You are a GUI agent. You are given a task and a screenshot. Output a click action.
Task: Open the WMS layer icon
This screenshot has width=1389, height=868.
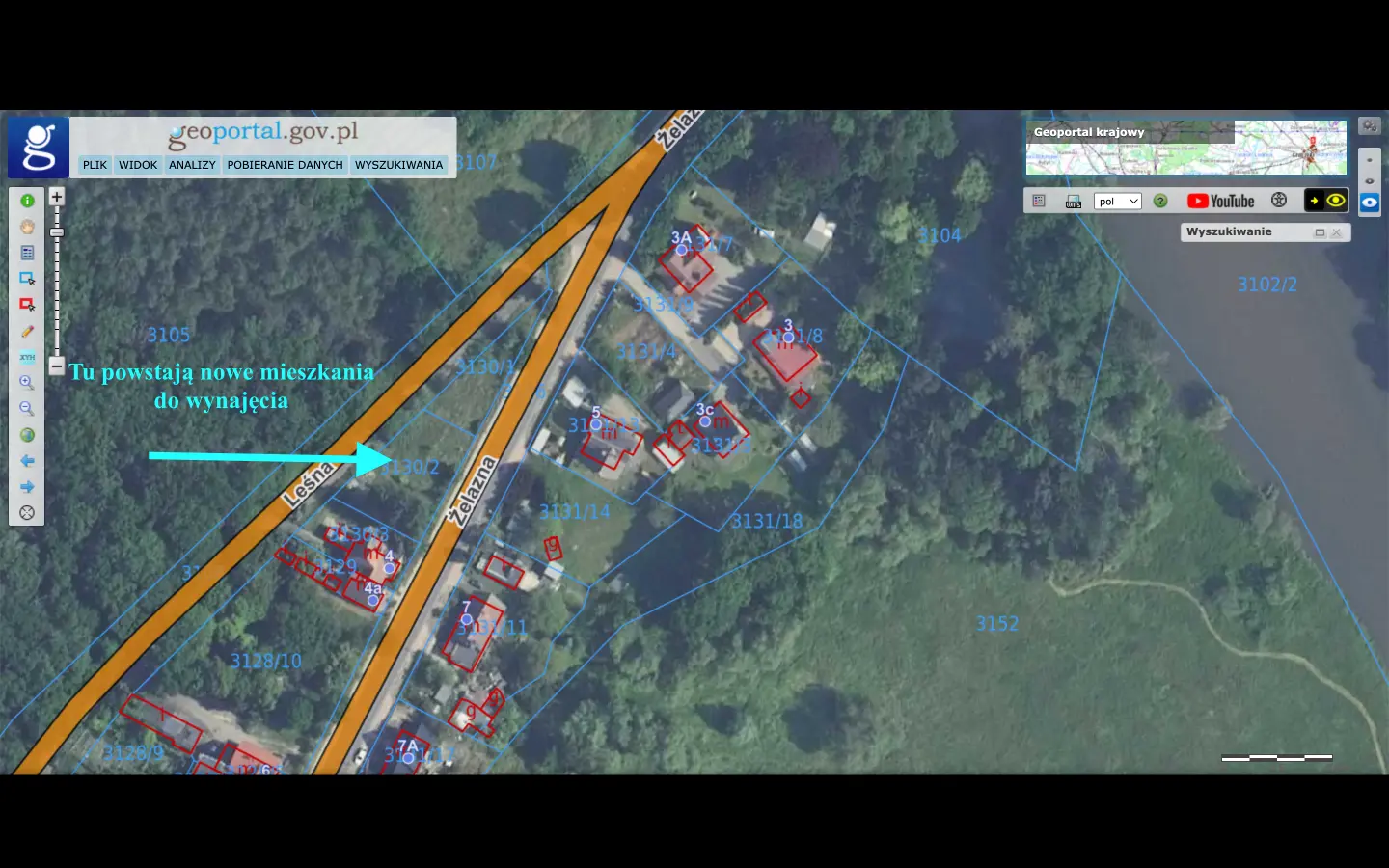point(1074,202)
